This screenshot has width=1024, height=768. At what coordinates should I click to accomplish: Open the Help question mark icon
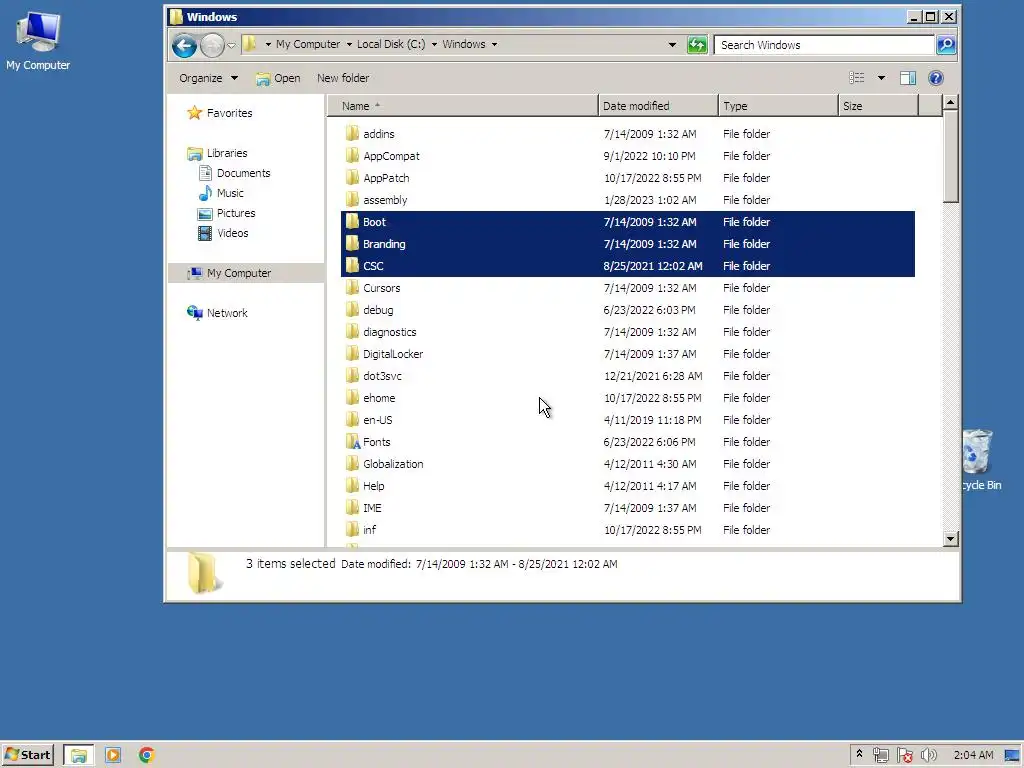tap(935, 78)
